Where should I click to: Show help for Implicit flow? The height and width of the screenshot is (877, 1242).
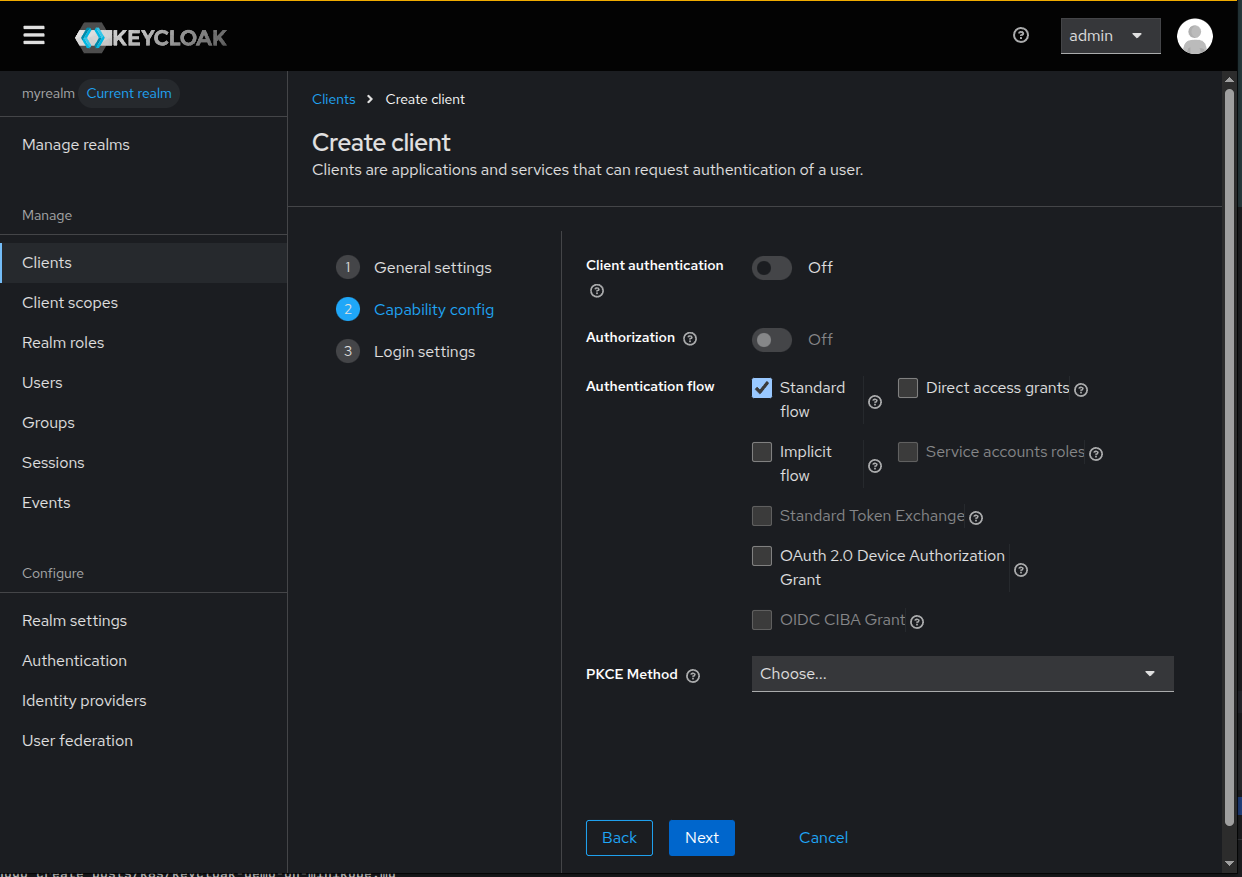(x=875, y=466)
